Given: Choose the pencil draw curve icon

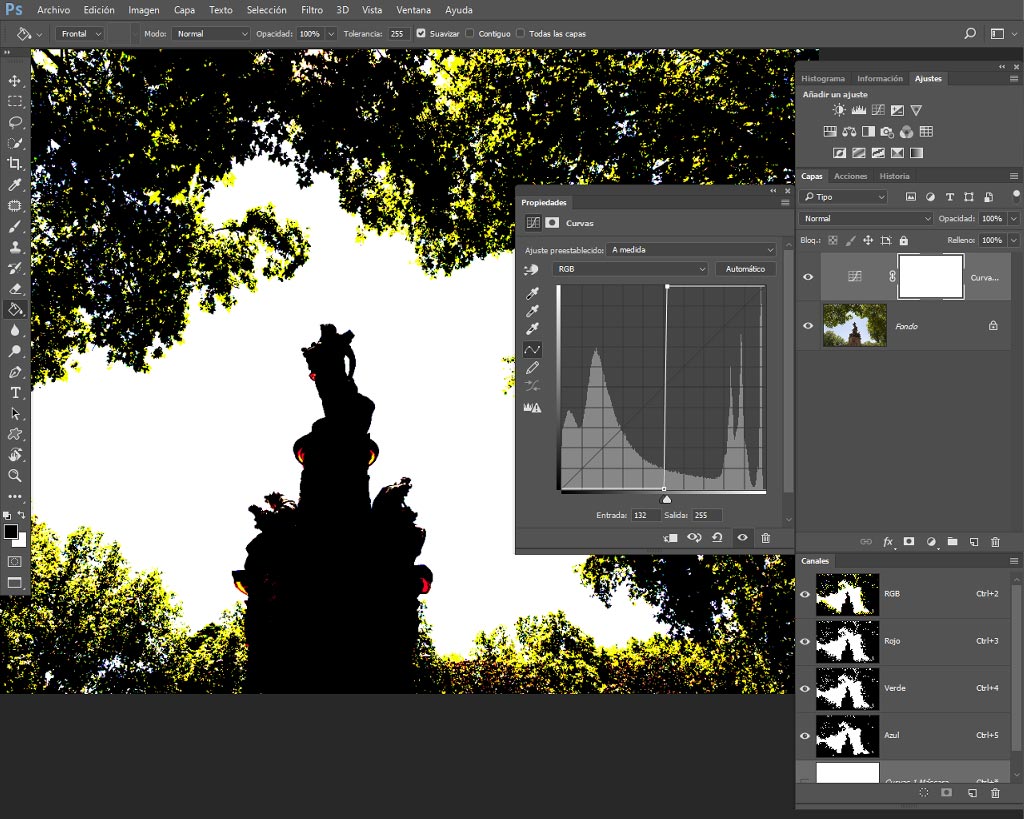Looking at the screenshot, I should click(532, 368).
